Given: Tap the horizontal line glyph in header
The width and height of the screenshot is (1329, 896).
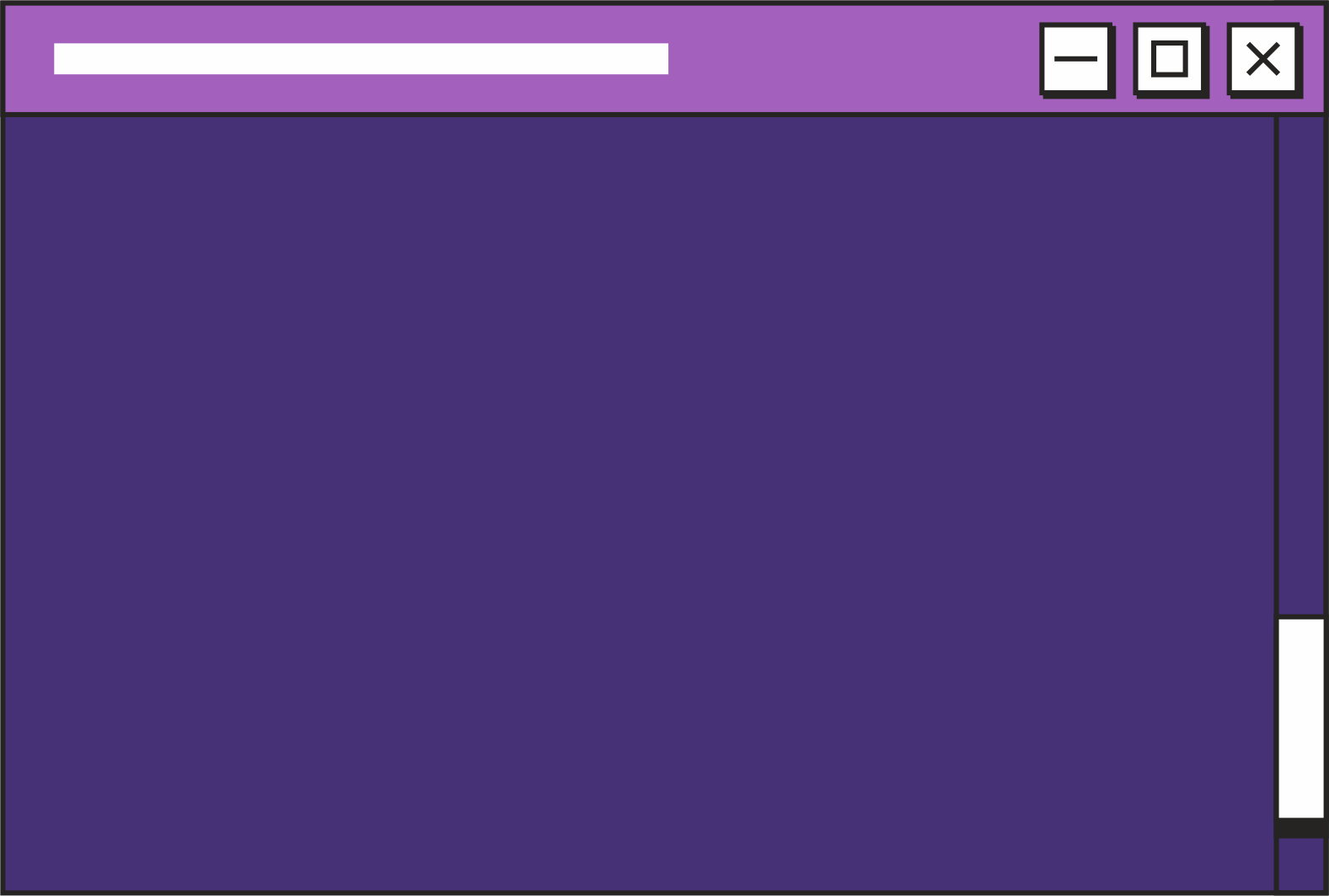Looking at the screenshot, I should [1075, 59].
